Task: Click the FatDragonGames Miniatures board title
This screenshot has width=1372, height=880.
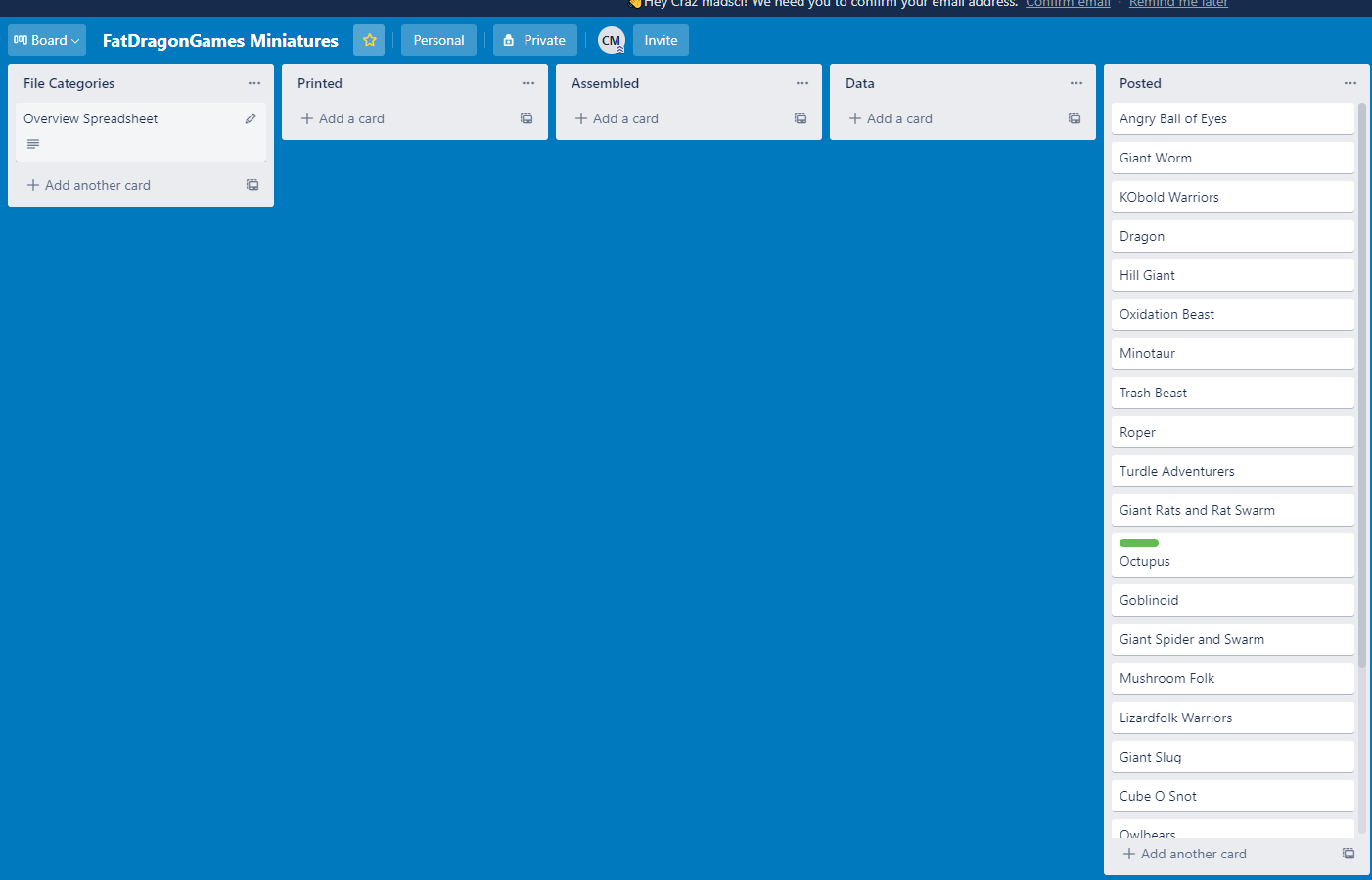Action: (x=220, y=40)
